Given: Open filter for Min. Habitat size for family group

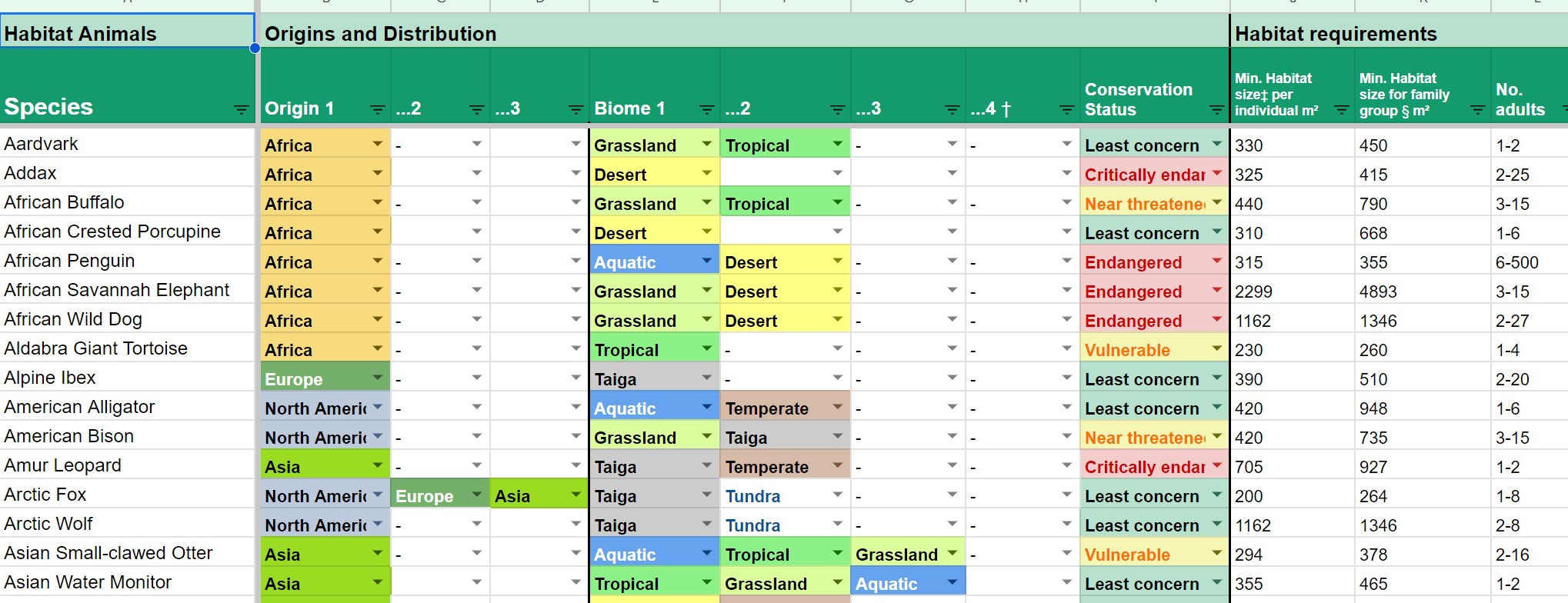Looking at the screenshot, I should coord(1477,110).
